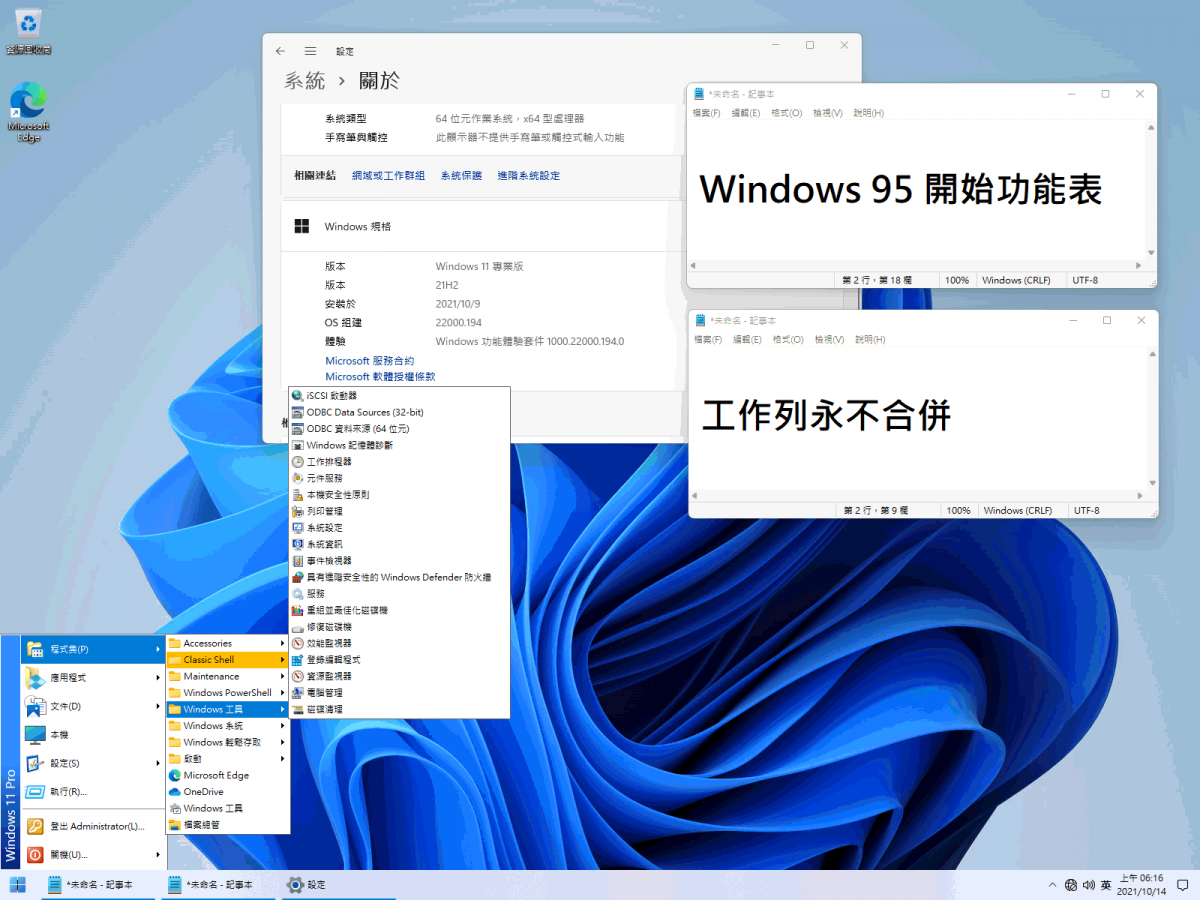Open 列印管理 printer entry
Viewport: 1200px width, 900px height.
pos(399,511)
